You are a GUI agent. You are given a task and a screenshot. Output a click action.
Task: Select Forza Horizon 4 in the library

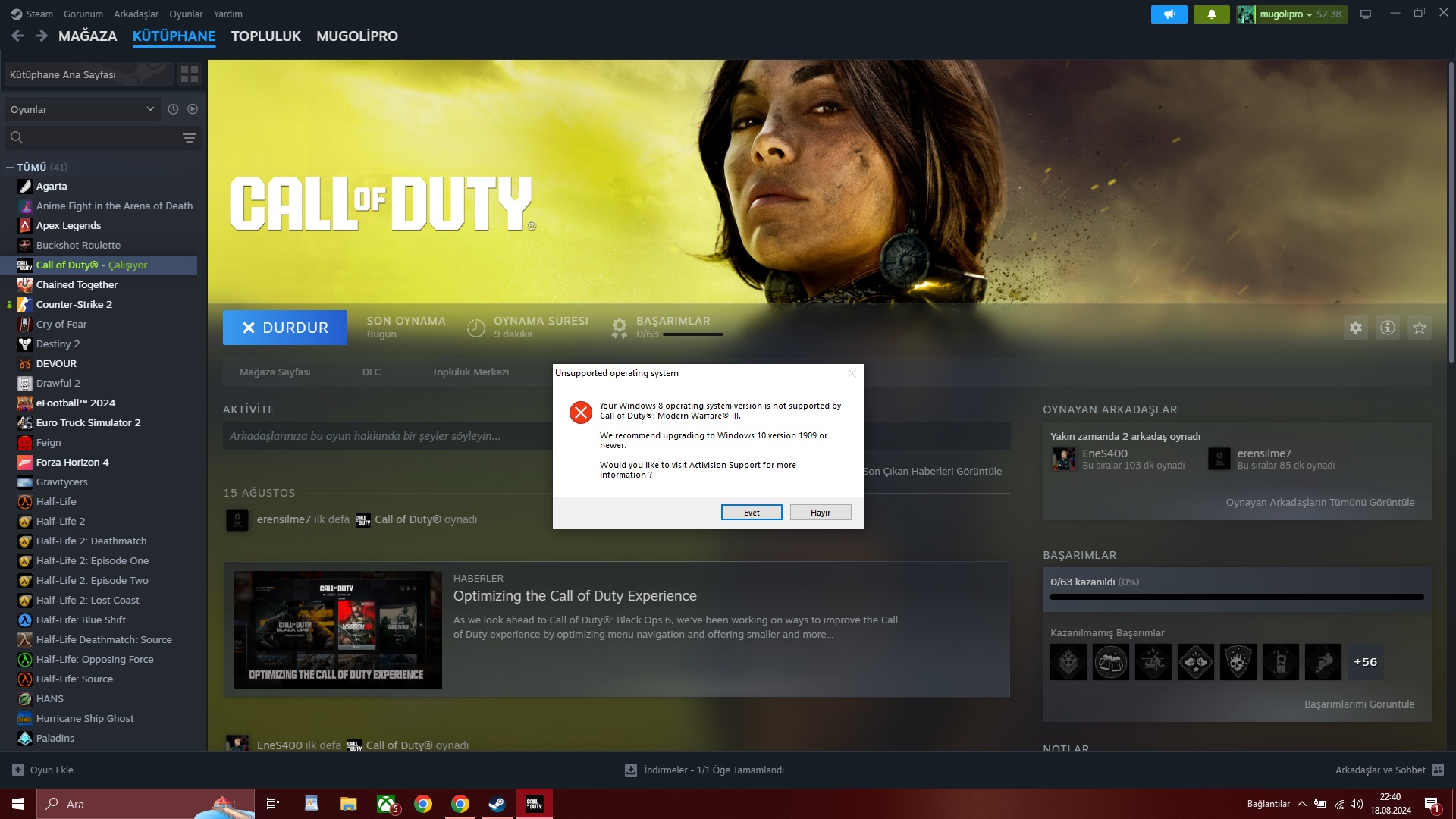pyautogui.click(x=73, y=462)
